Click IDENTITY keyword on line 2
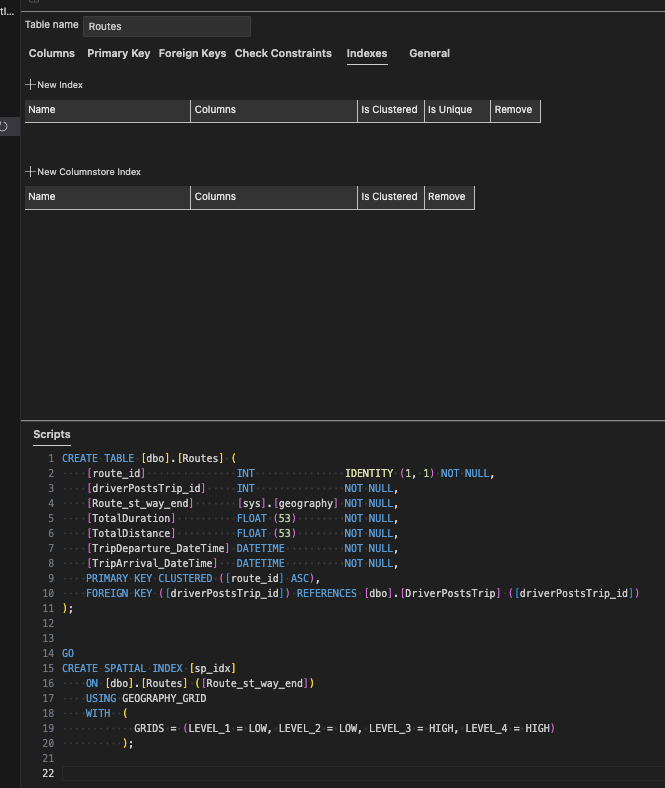The height and width of the screenshot is (788, 665). click(369, 473)
